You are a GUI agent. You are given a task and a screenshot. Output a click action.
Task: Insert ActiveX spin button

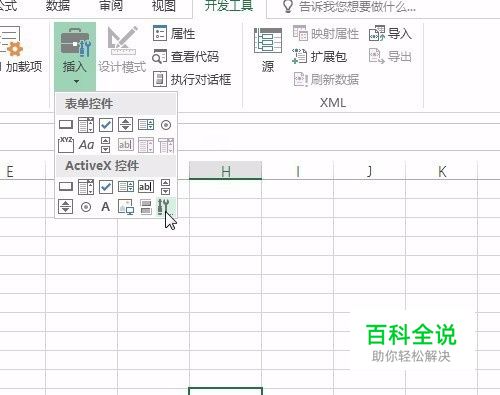(x=66, y=207)
